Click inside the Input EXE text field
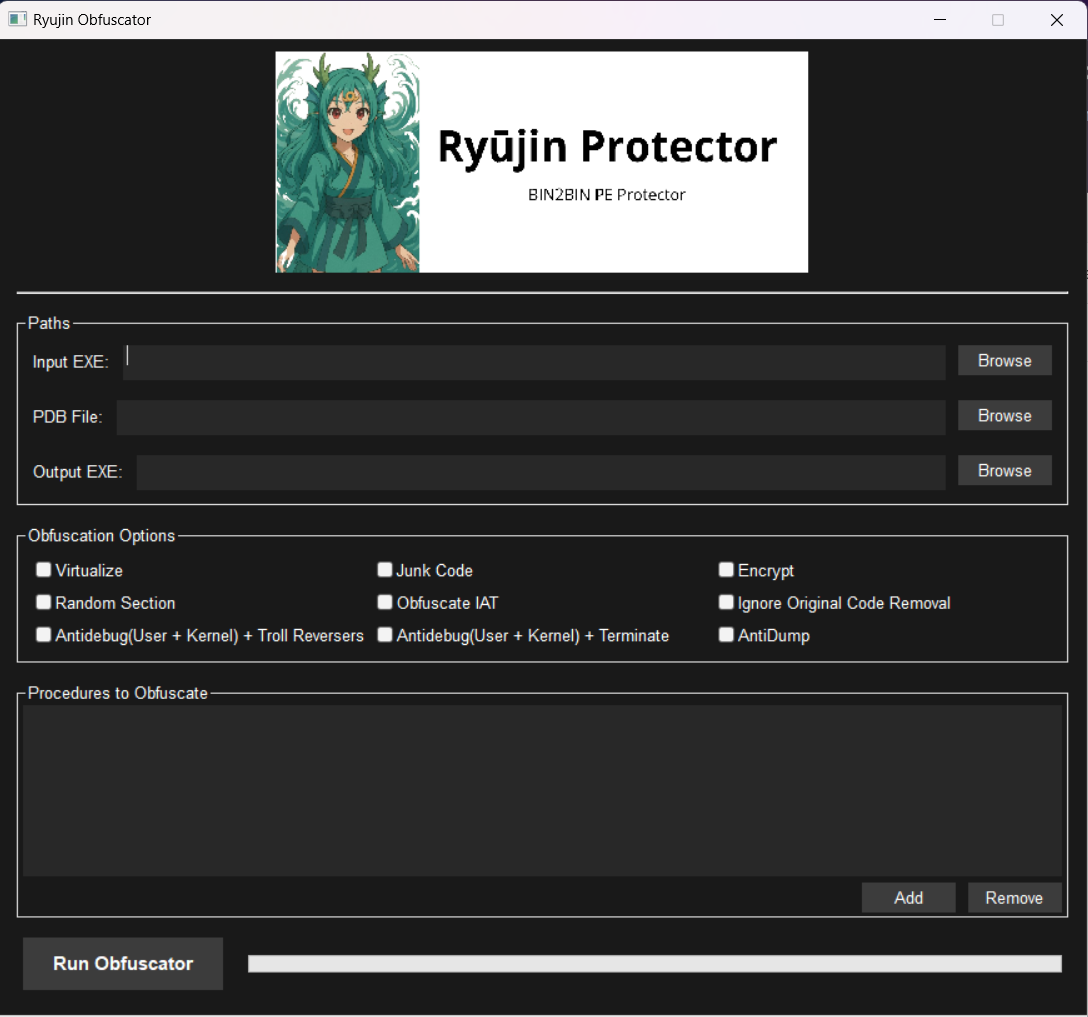Image resolution: width=1088 pixels, height=1017 pixels. [x=535, y=361]
